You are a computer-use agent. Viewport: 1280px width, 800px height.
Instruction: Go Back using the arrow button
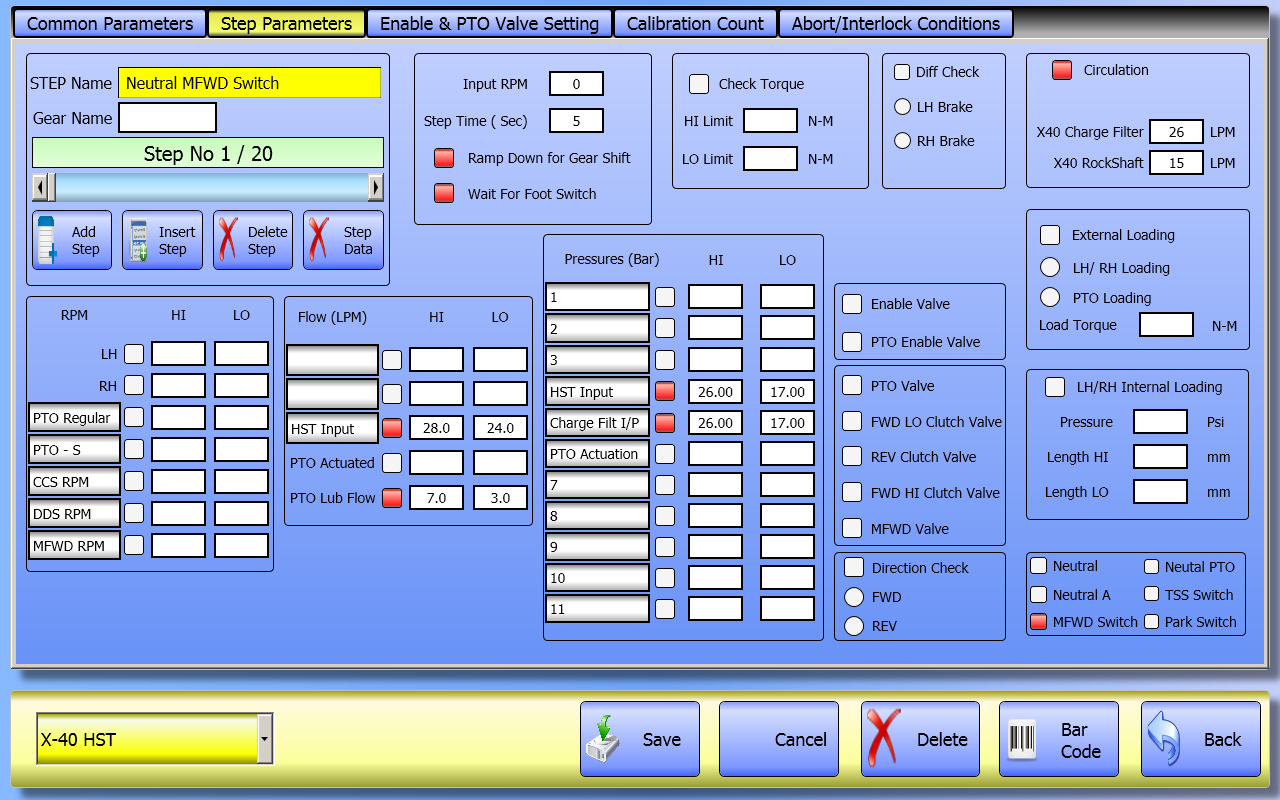pos(1200,739)
